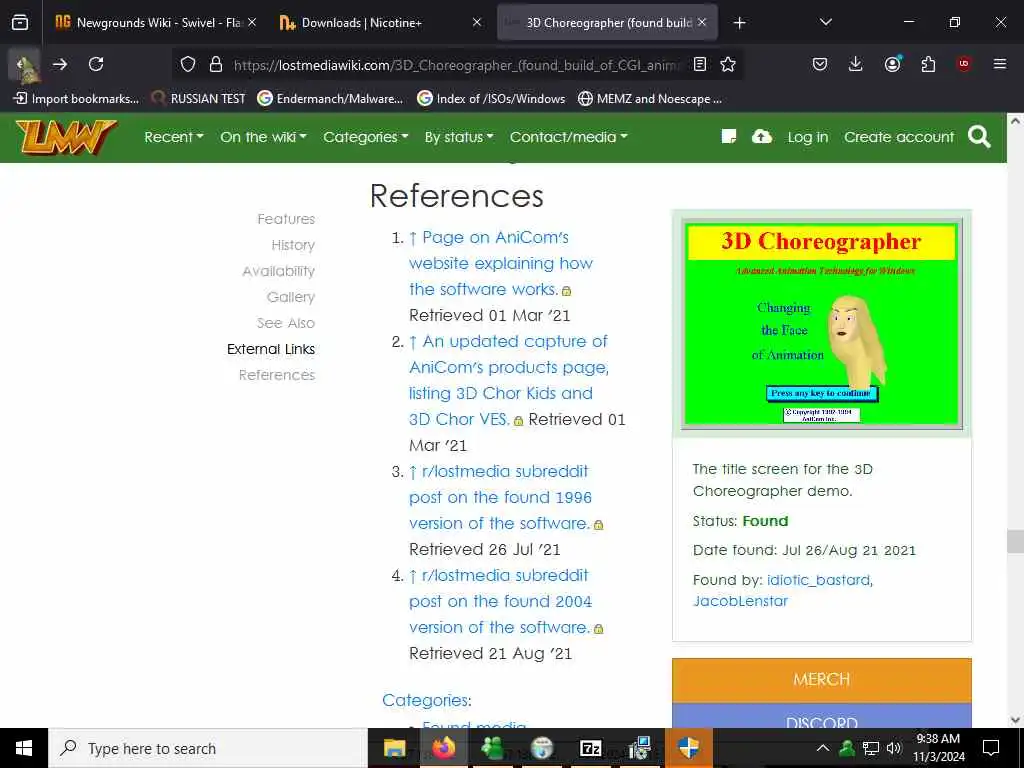Open the Firefox hamburger application menu
This screenshot has height=768, width=1024.
coord(1000,64)
